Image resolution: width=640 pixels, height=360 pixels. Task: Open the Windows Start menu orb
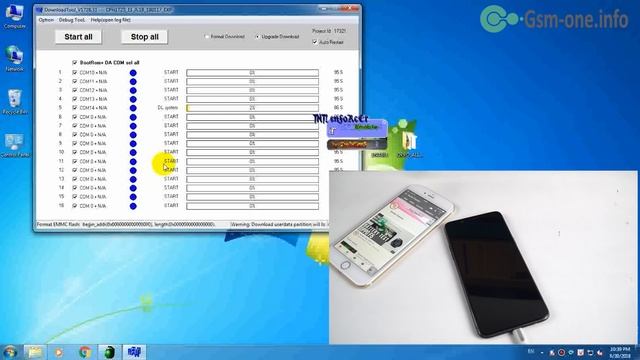tap(10, 352)
